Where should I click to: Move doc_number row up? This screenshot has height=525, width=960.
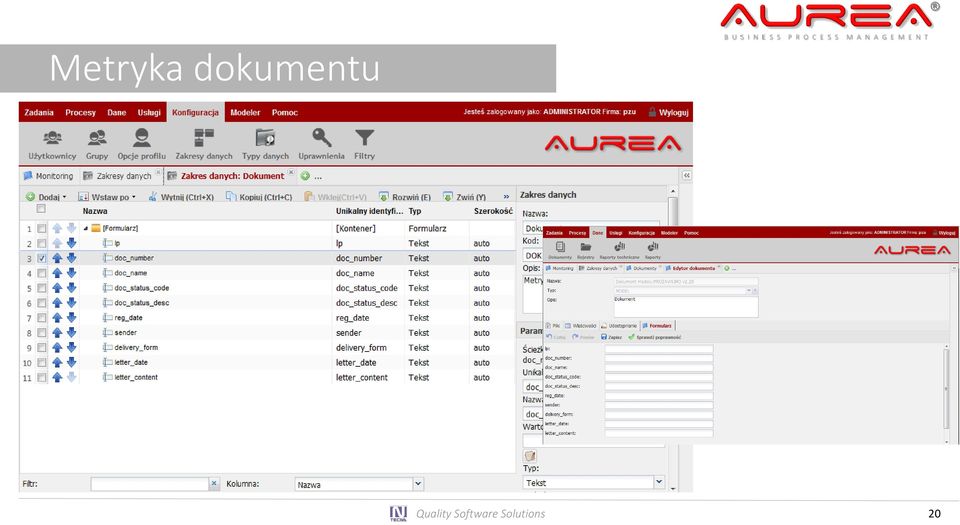click(x=57, y=258)
